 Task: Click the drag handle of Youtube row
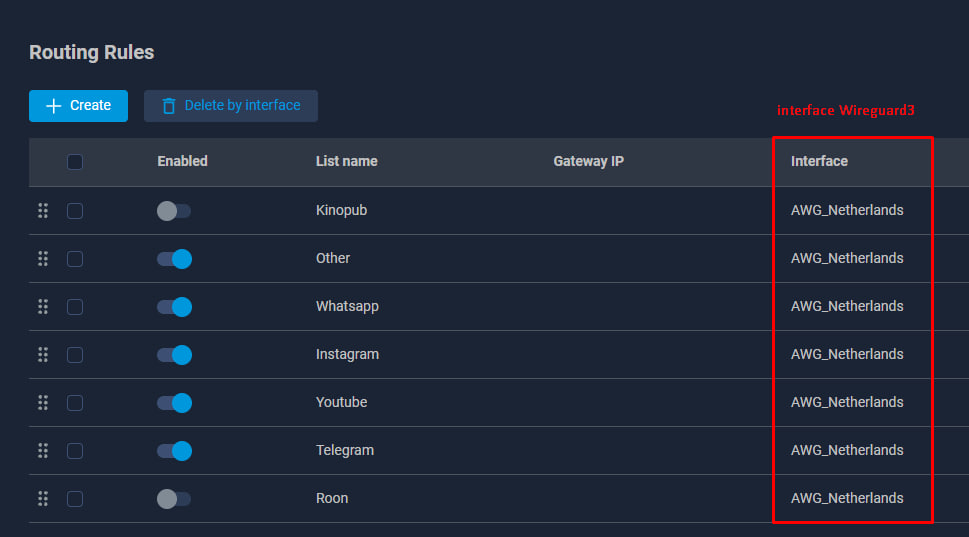point(43,403)
